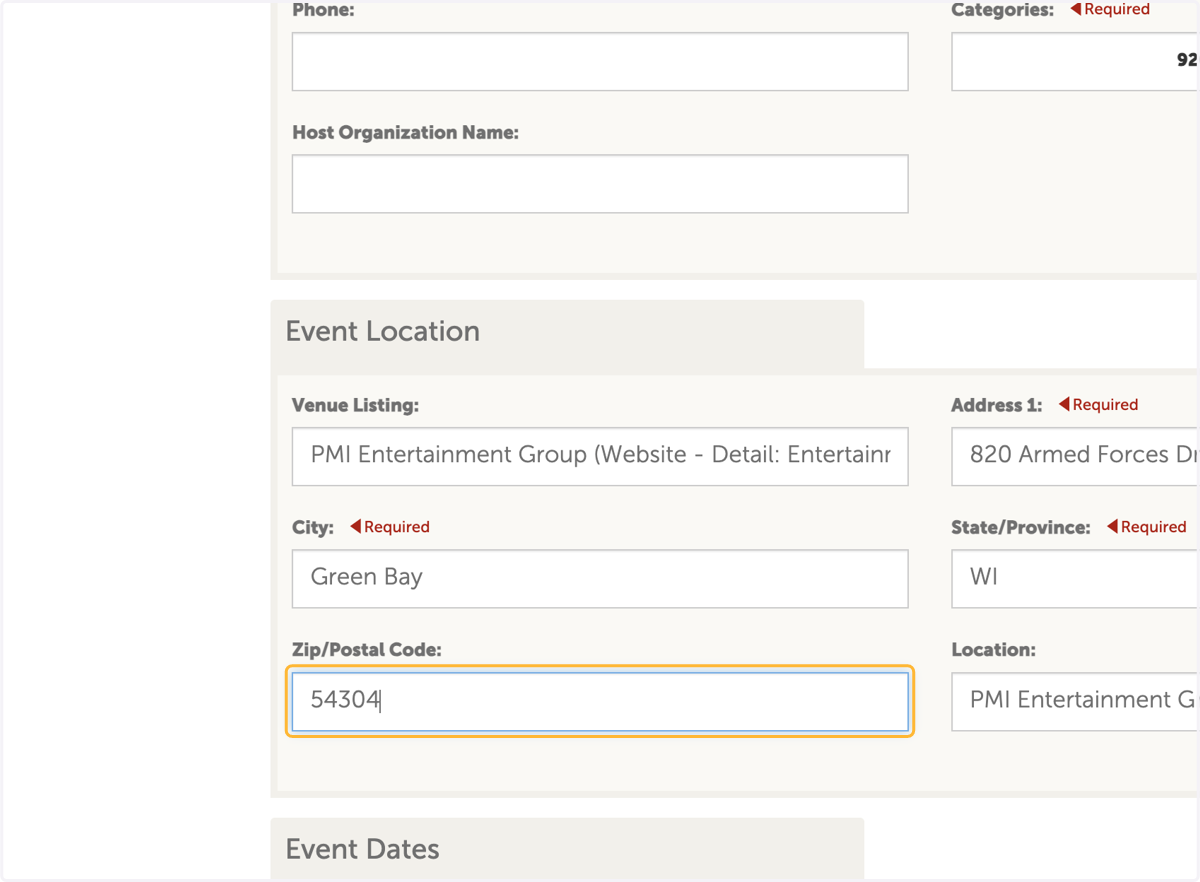Click the Phone input field
Screen dimensions: 1200x882
(x=600, y=62)
